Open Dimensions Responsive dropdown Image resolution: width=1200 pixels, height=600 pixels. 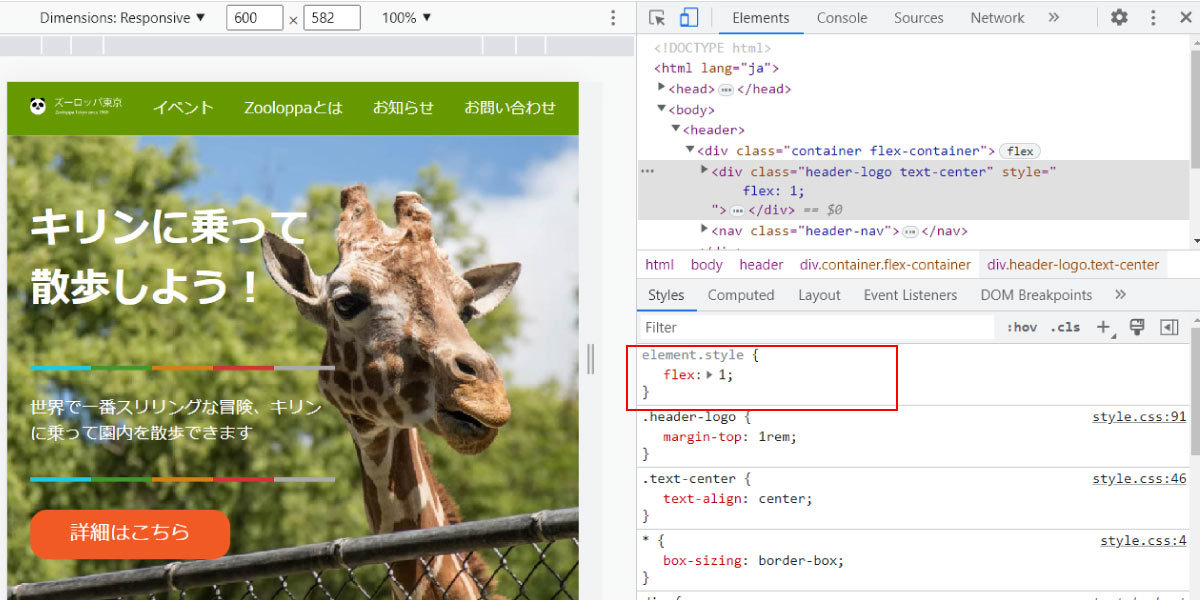(122, 18)
